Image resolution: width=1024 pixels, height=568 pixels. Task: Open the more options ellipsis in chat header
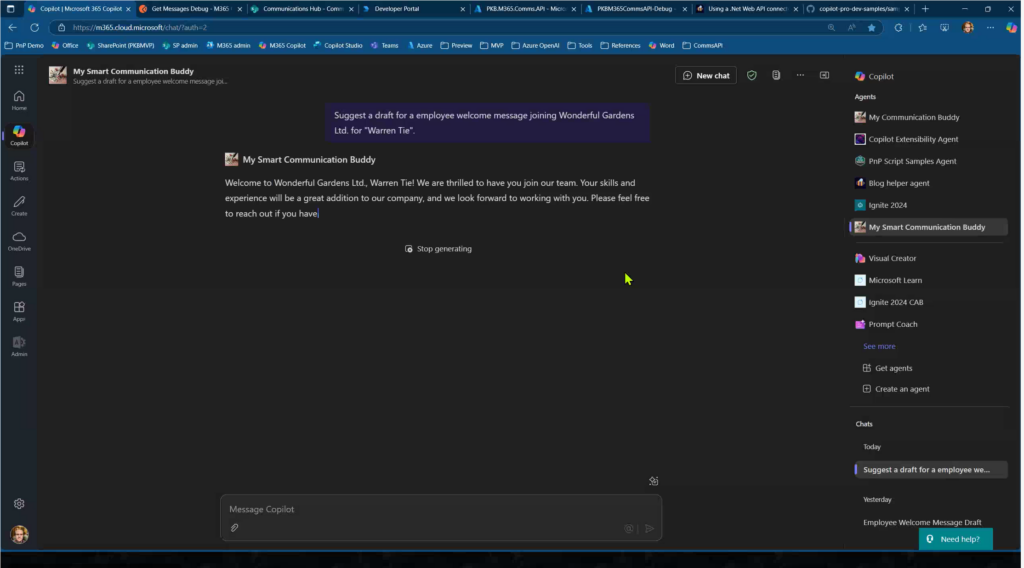[x=800, y=76]
